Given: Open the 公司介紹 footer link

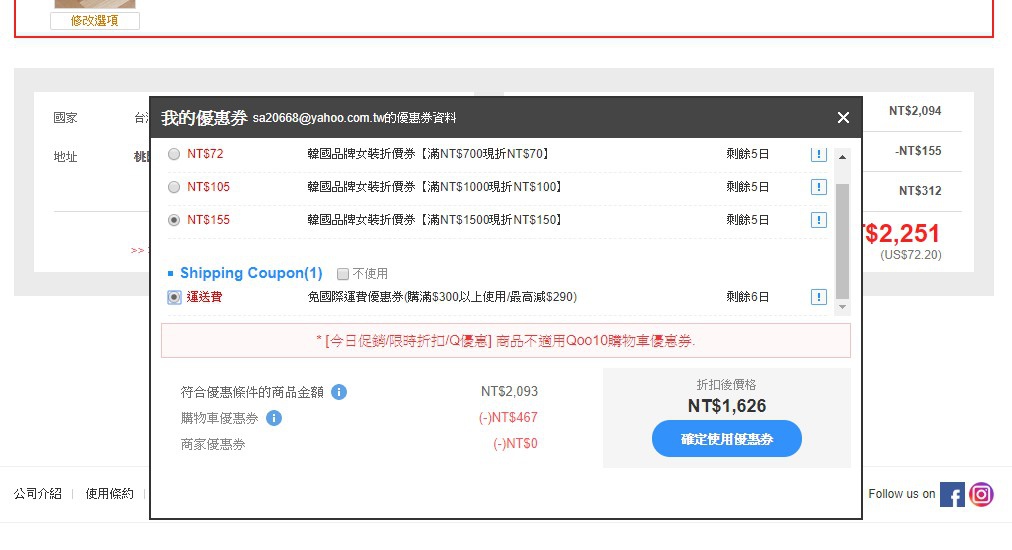Looking at the screenshot, I should pyautogui.click(x=37, y=494).
